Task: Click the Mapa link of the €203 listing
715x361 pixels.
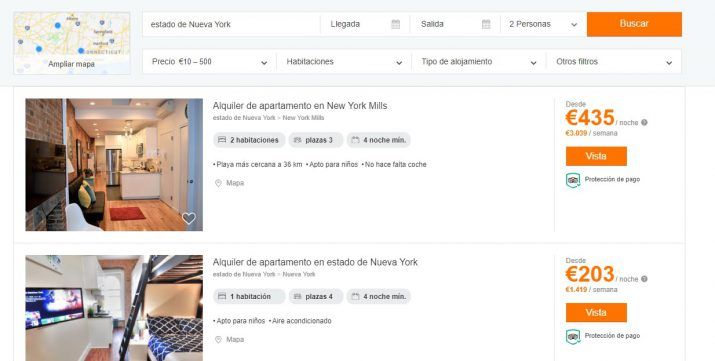Action: click(235, 340)
